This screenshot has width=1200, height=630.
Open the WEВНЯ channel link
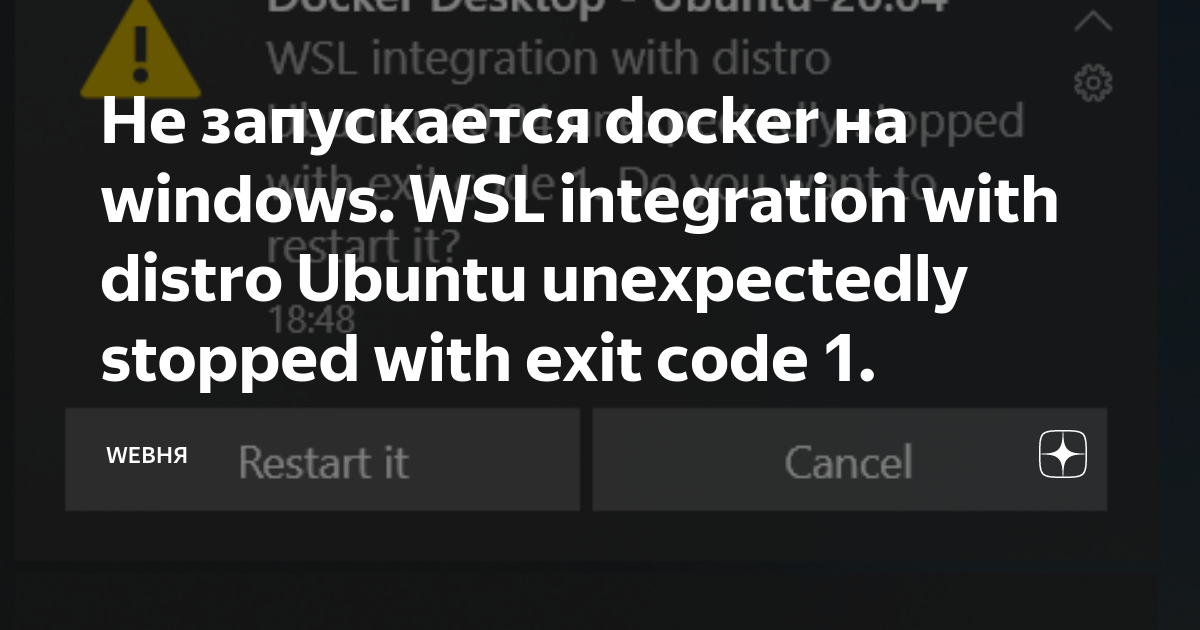coord(146,456)
